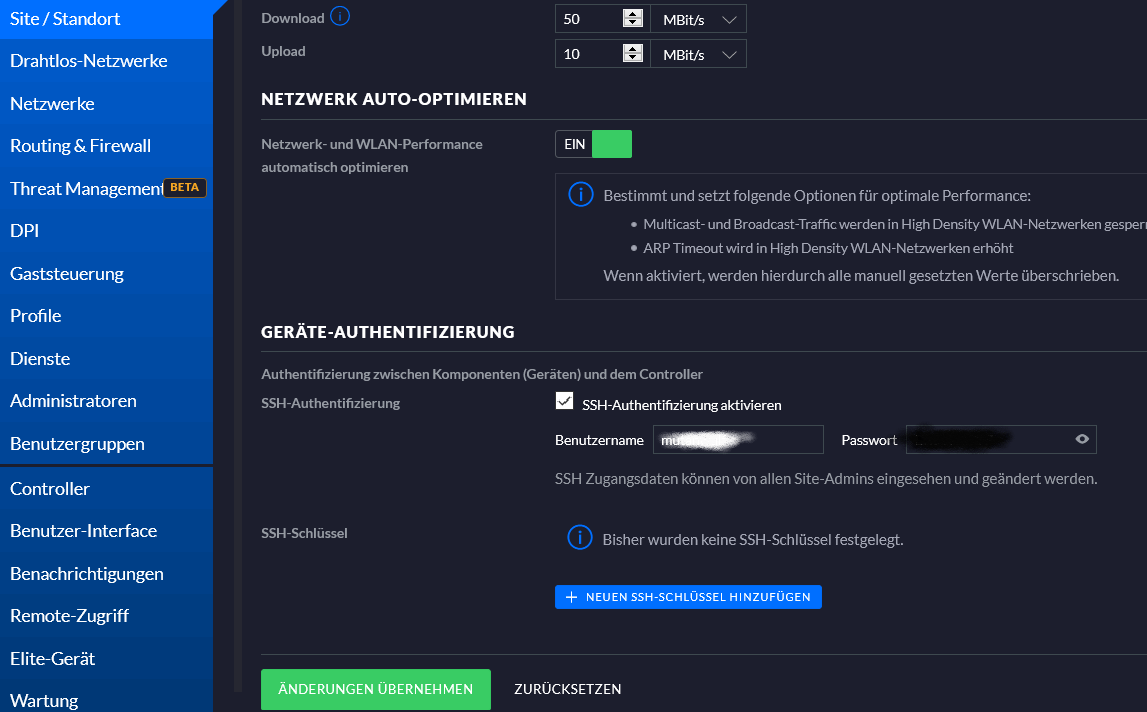Click the info icon beside the auto-optimize description
1147x712 pixels.
[580, 195]
